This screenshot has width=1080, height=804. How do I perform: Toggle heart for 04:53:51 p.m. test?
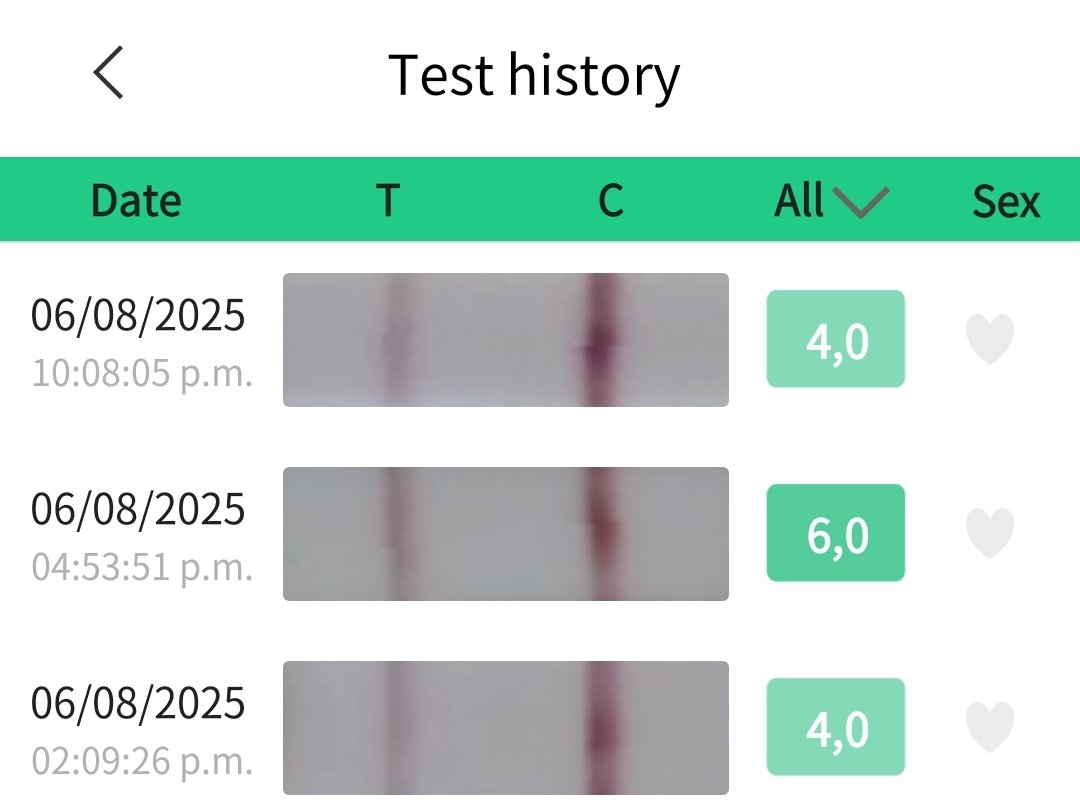[990, 533]
